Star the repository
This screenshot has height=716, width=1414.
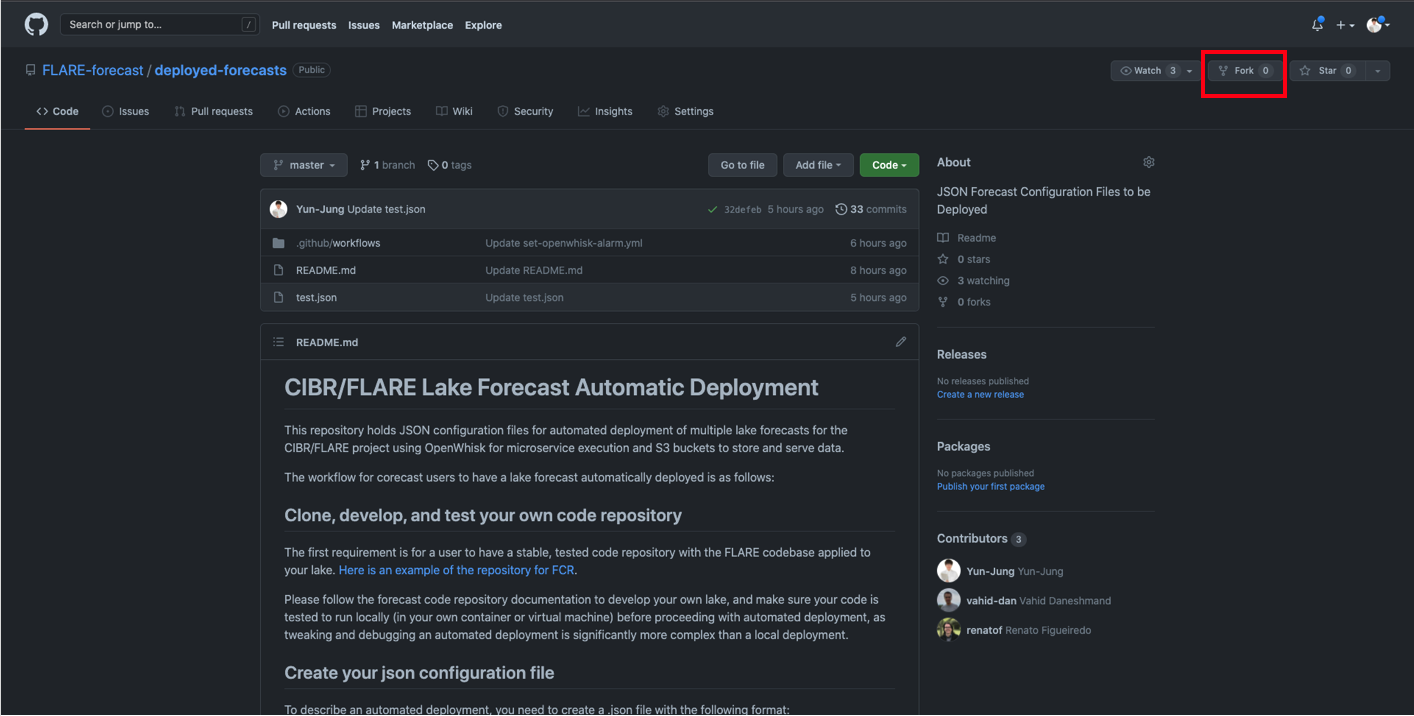pos(1327,71)
